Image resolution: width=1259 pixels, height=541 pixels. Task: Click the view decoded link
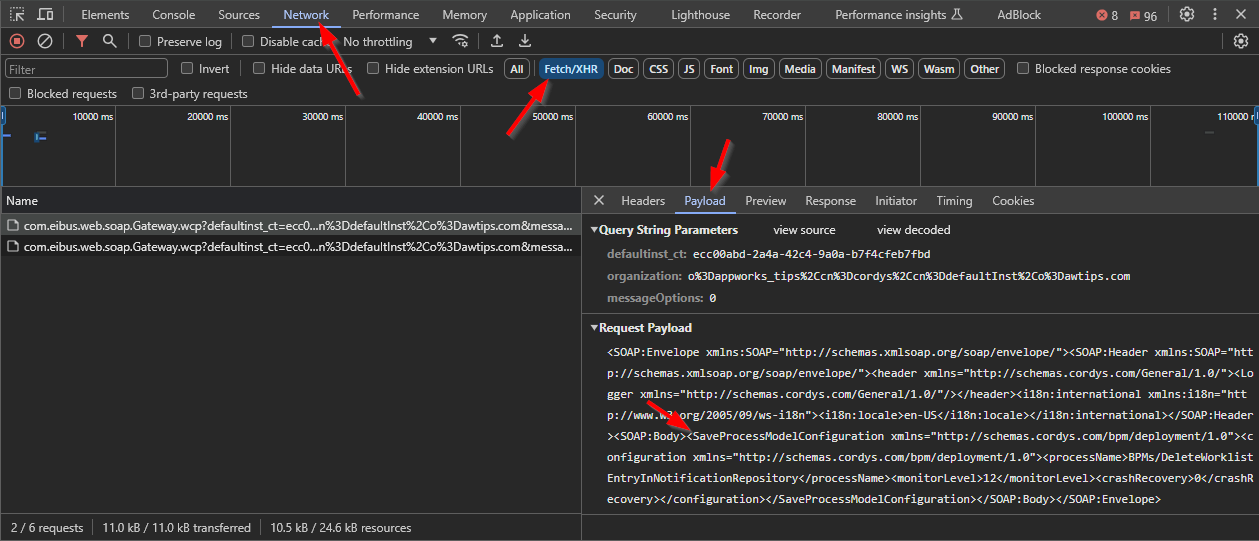[913, 230]
